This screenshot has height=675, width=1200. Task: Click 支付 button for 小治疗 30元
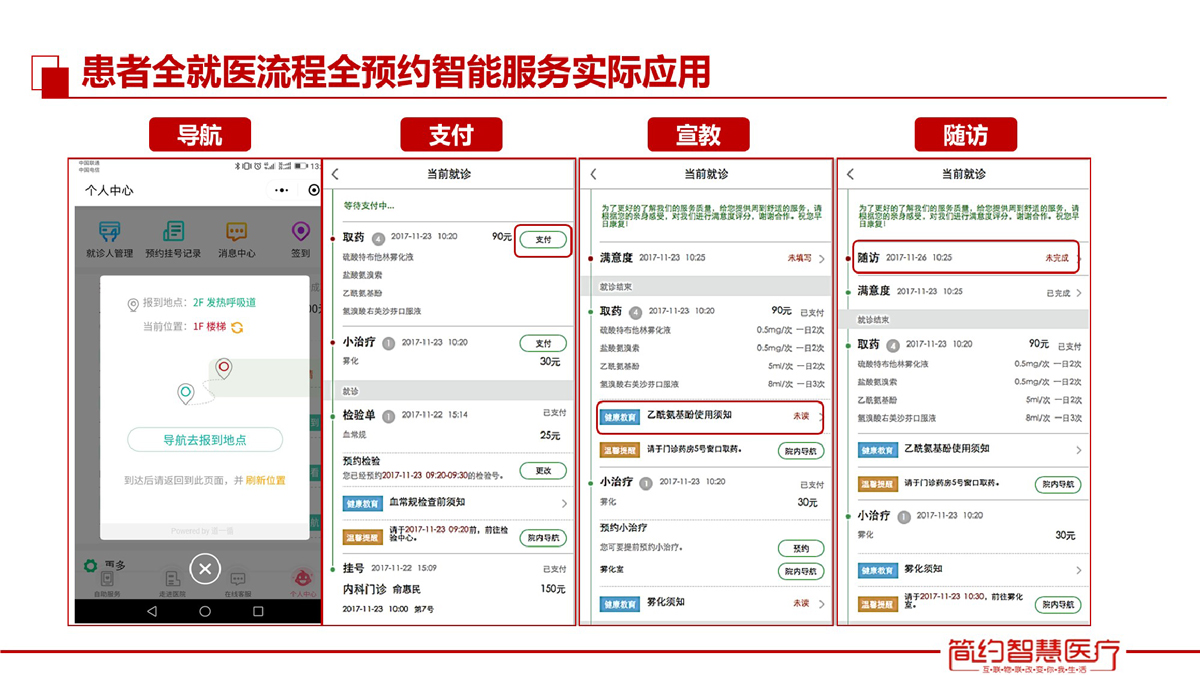(543, 343)
